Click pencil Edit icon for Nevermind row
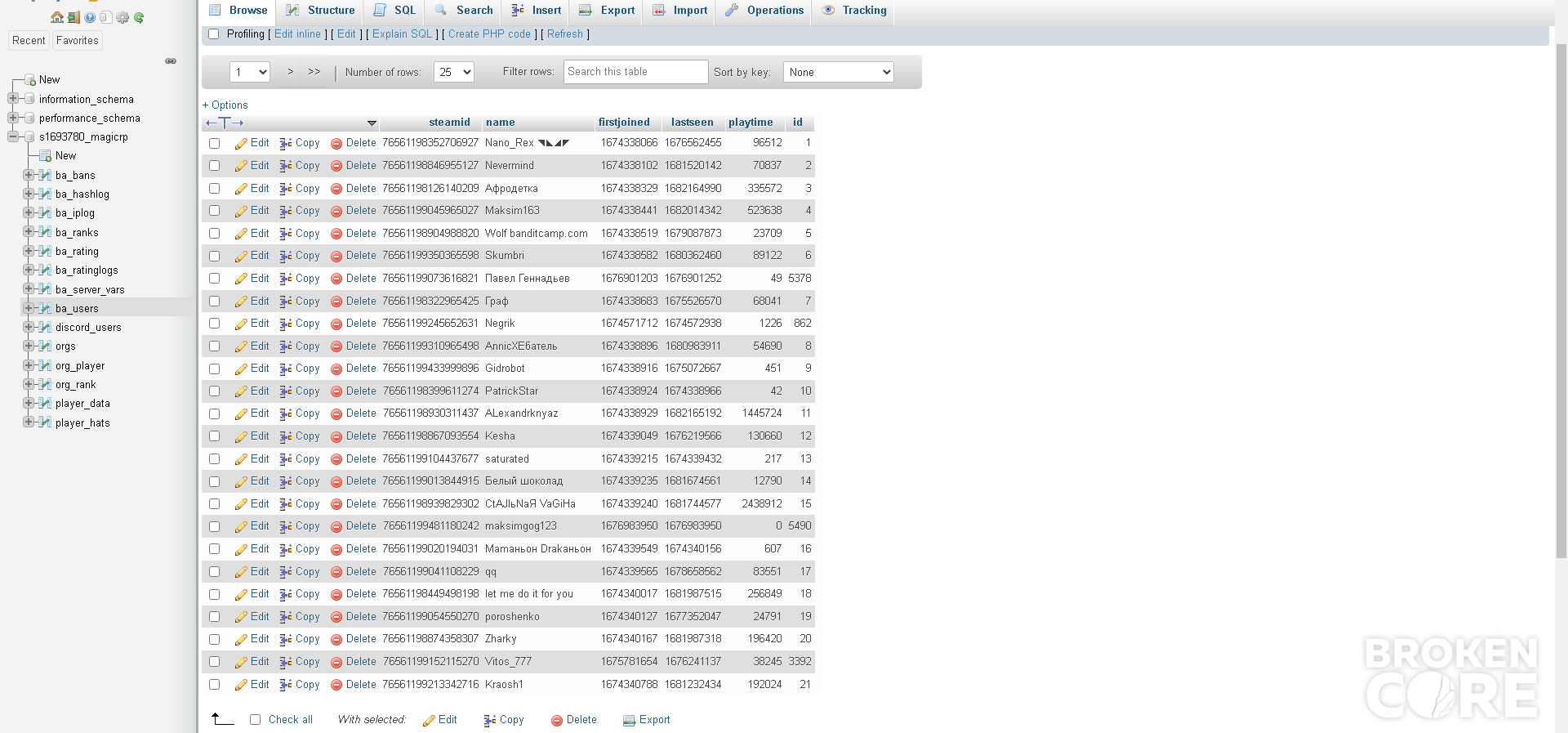This screenshot has height=733, width=1568. coord(241,166)
